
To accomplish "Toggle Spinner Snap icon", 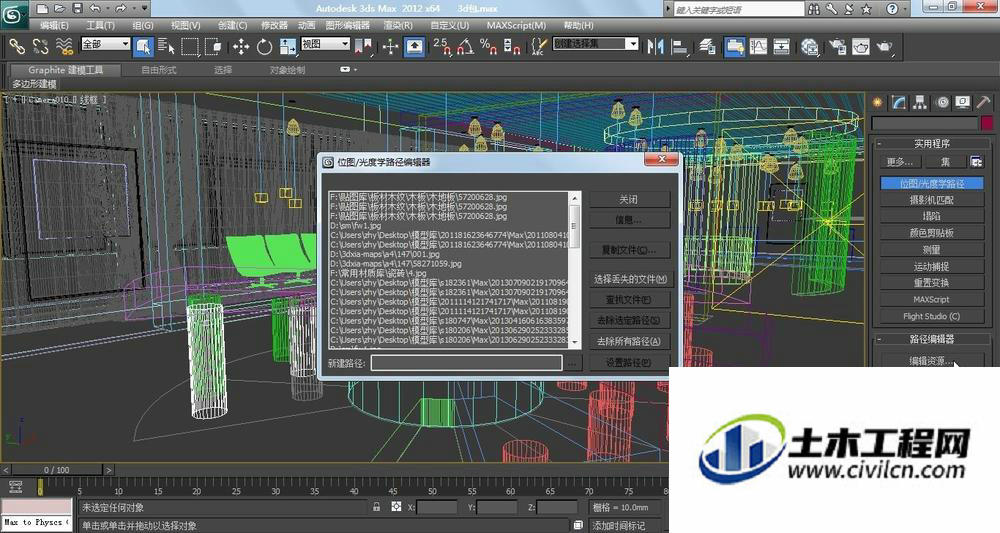I will (x=512, y=46).
